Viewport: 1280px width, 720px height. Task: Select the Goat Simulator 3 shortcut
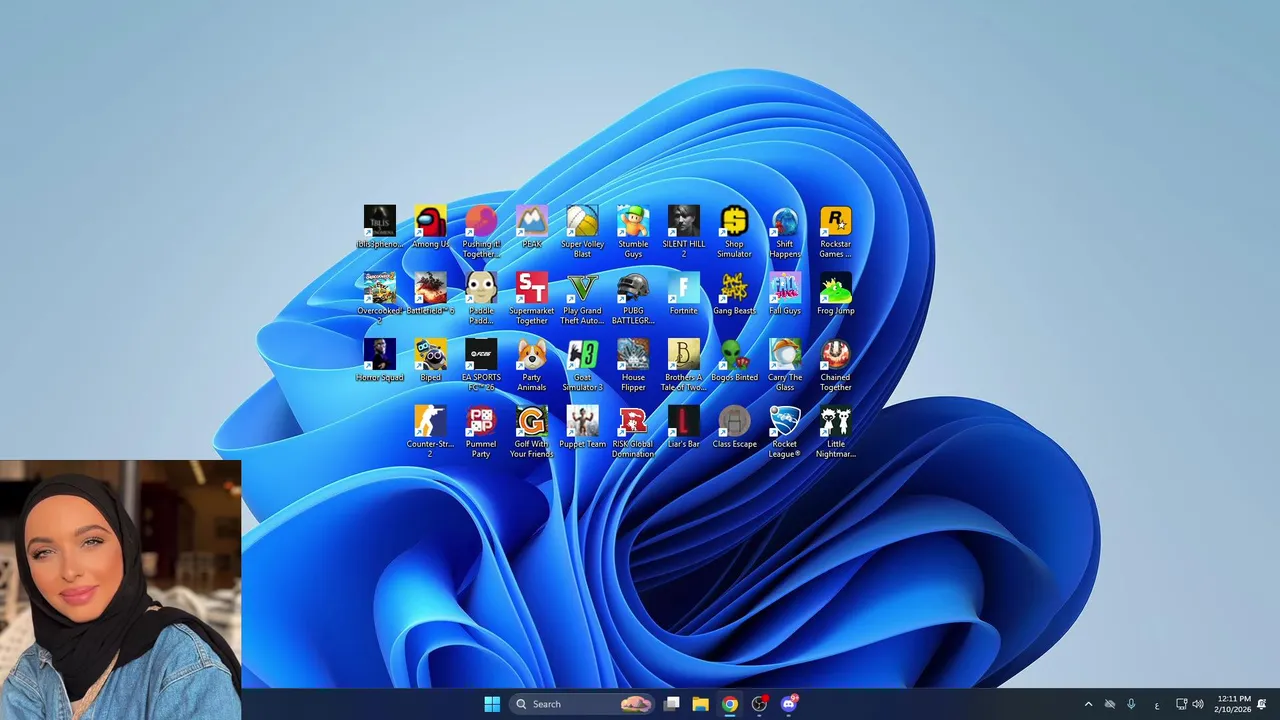(582, 365)
